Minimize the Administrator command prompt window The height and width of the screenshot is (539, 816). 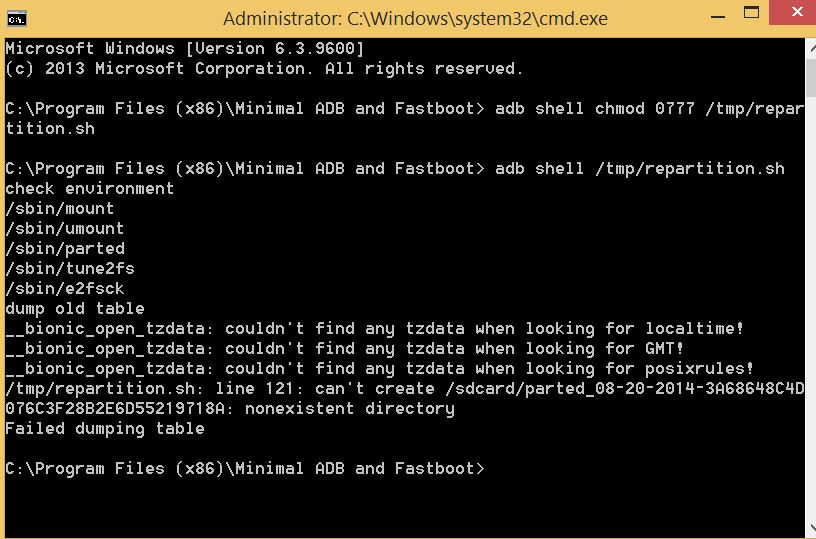tap(718, 17)
